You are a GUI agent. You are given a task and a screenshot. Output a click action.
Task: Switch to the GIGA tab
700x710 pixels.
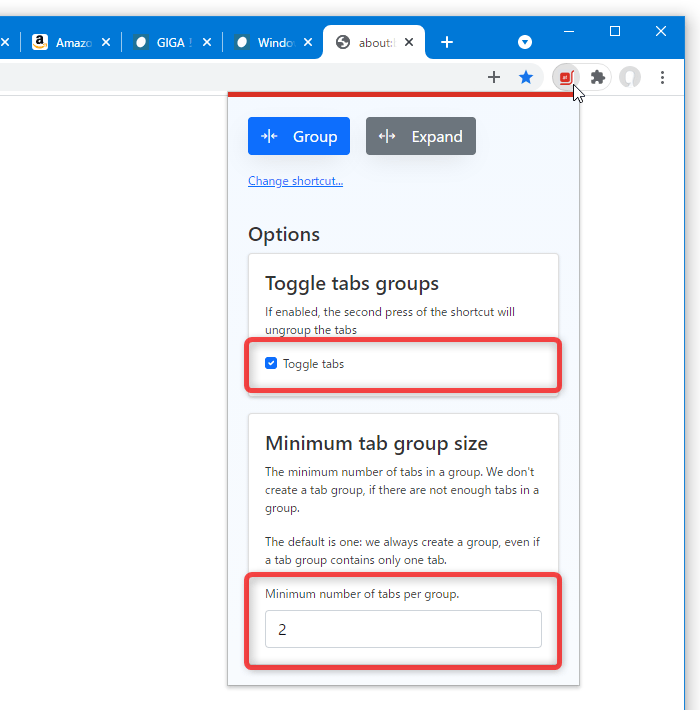(x=164, y=43)
